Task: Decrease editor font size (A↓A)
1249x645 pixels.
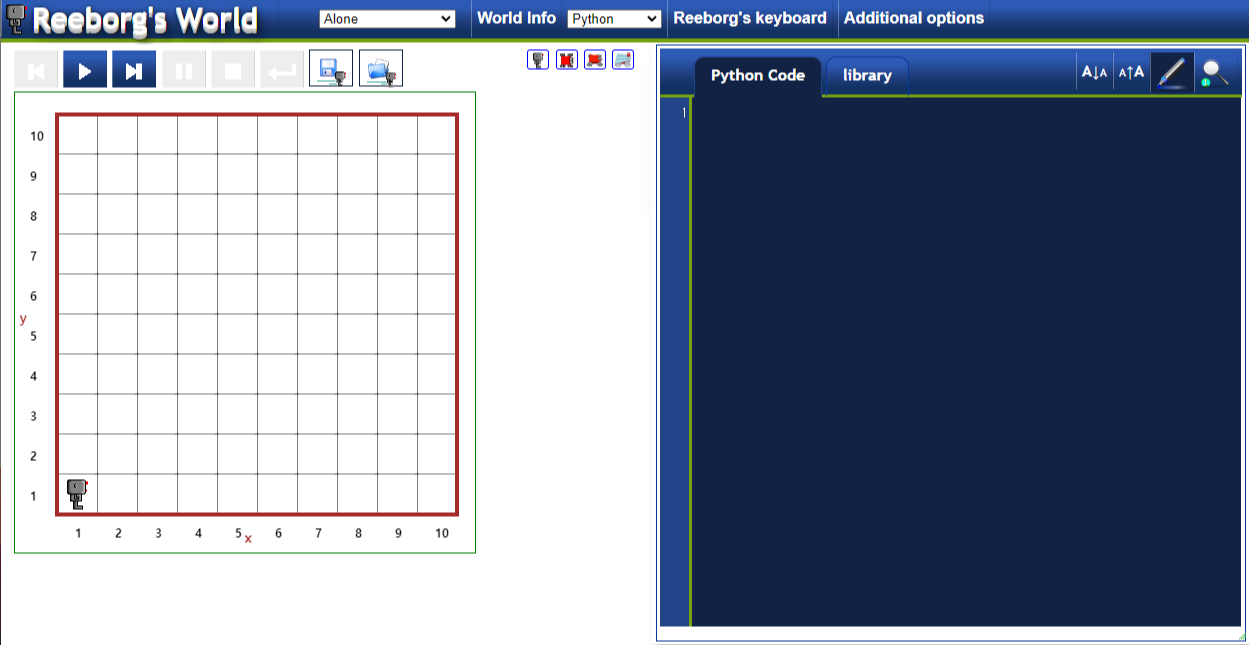Action: (1095, 72)
